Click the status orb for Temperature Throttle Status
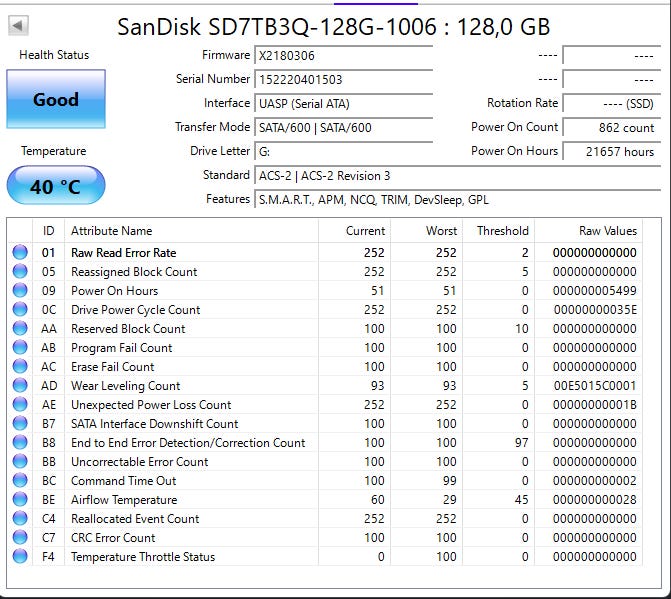Viewport: 671px width, 599px height. (20, 557)
